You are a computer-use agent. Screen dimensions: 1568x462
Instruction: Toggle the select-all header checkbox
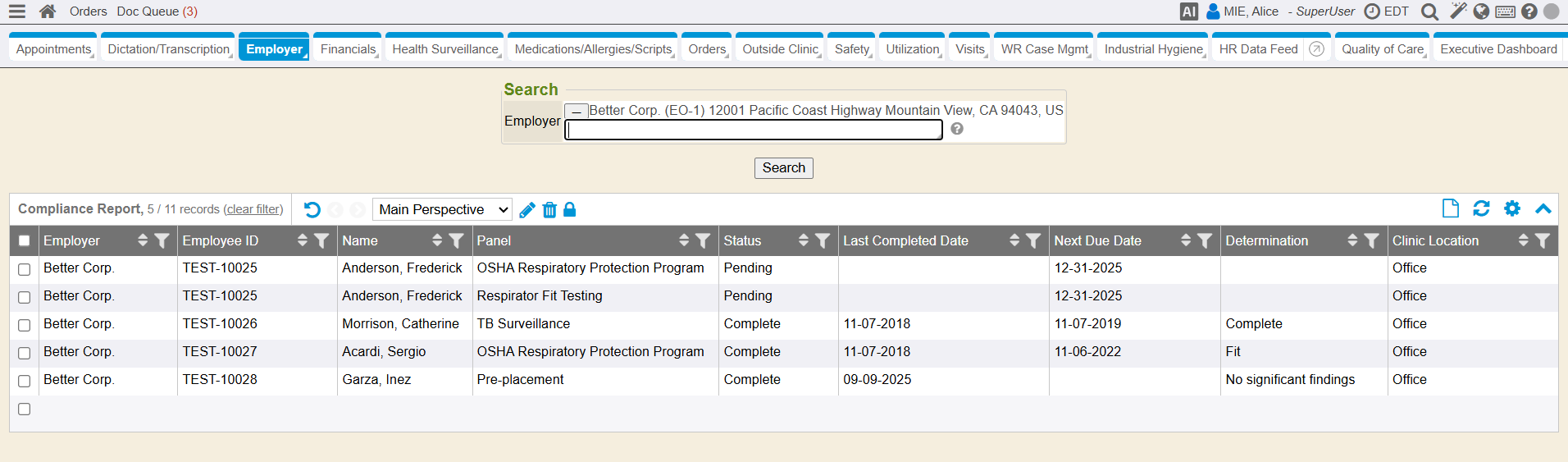[x=25, y=240]
